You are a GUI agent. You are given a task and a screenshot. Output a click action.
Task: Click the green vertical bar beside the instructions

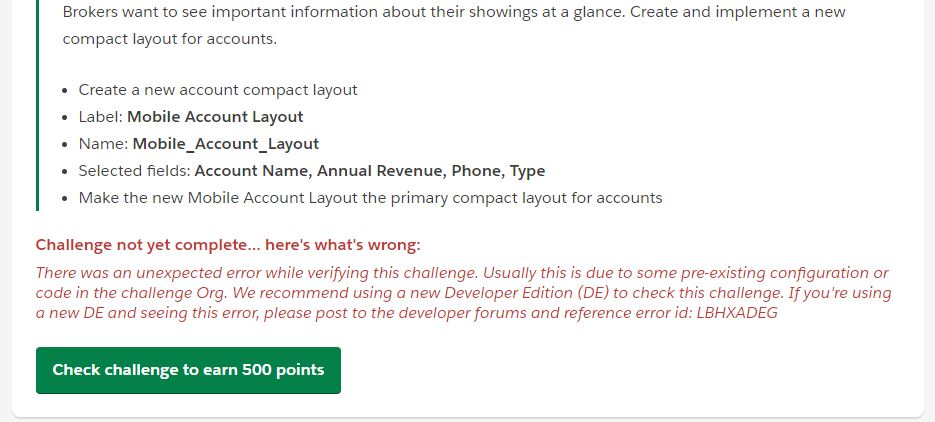coord(38,105)
